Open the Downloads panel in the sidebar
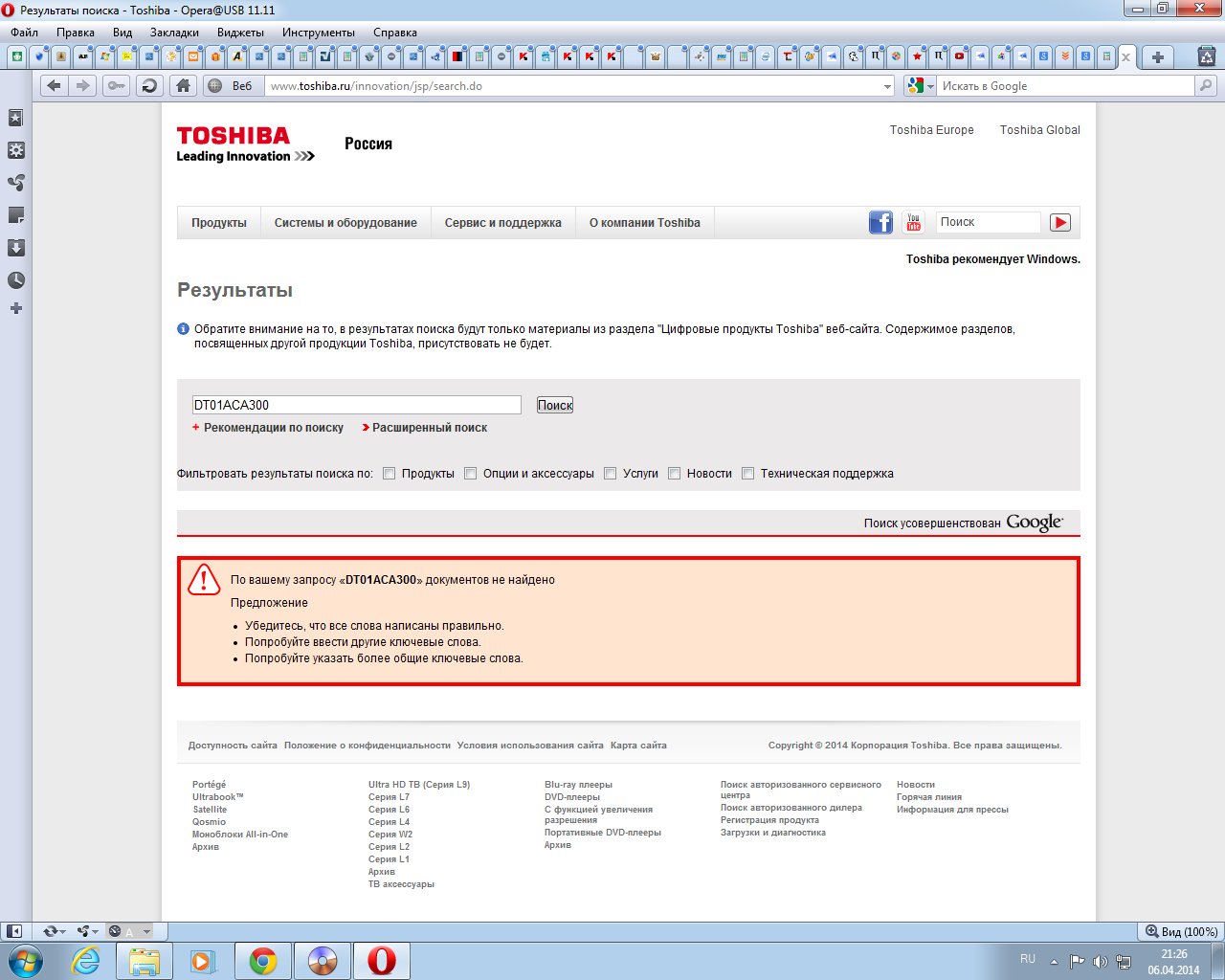Viewport: 1225px width, 980px height. (16, 248)
